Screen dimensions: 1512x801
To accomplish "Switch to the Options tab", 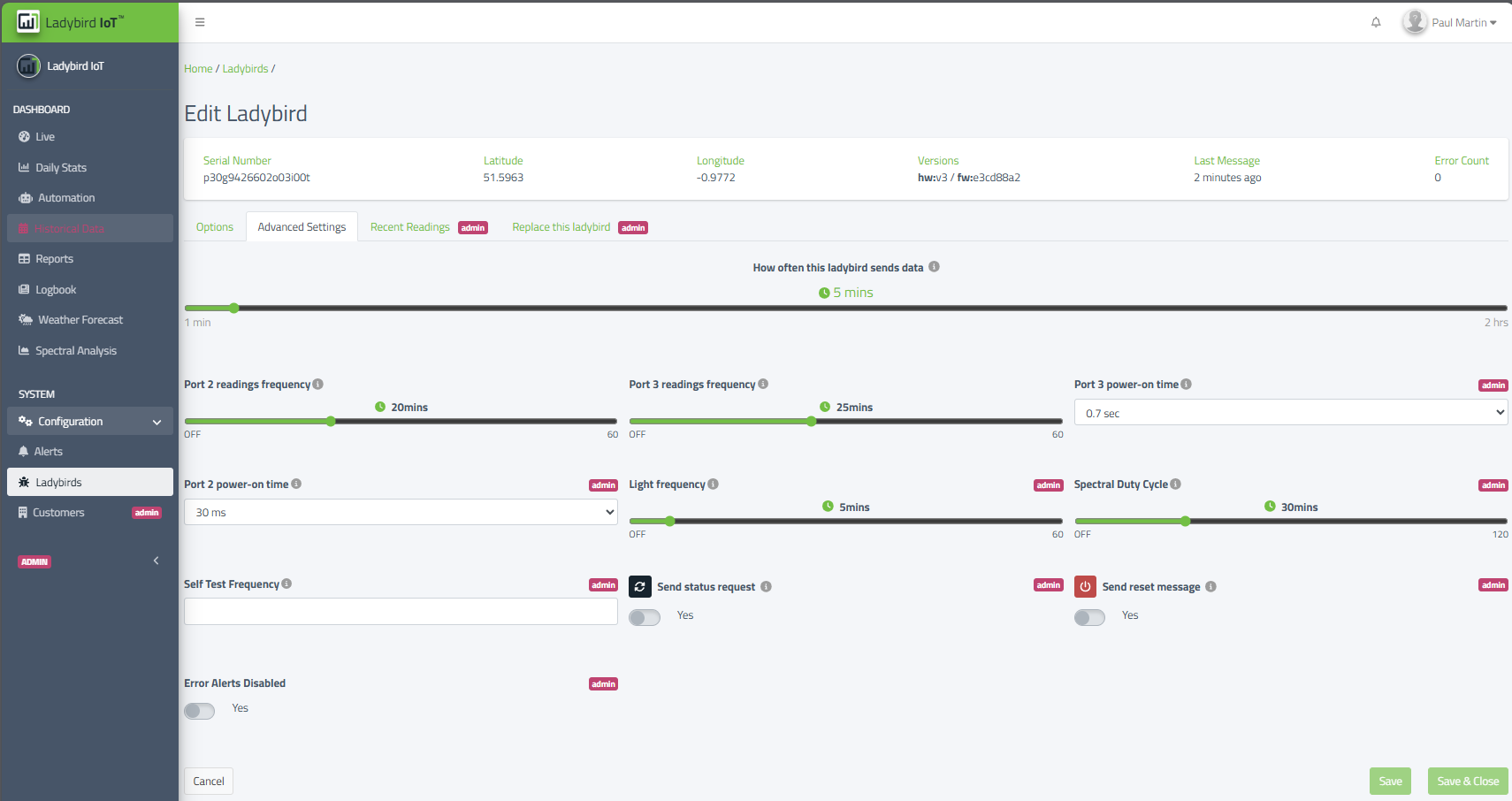I will (x=215, y=227).
